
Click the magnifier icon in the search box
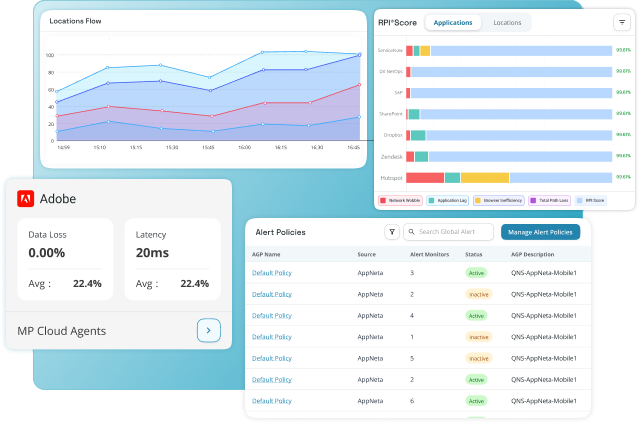pyautogui.click(x=410, y=232)
